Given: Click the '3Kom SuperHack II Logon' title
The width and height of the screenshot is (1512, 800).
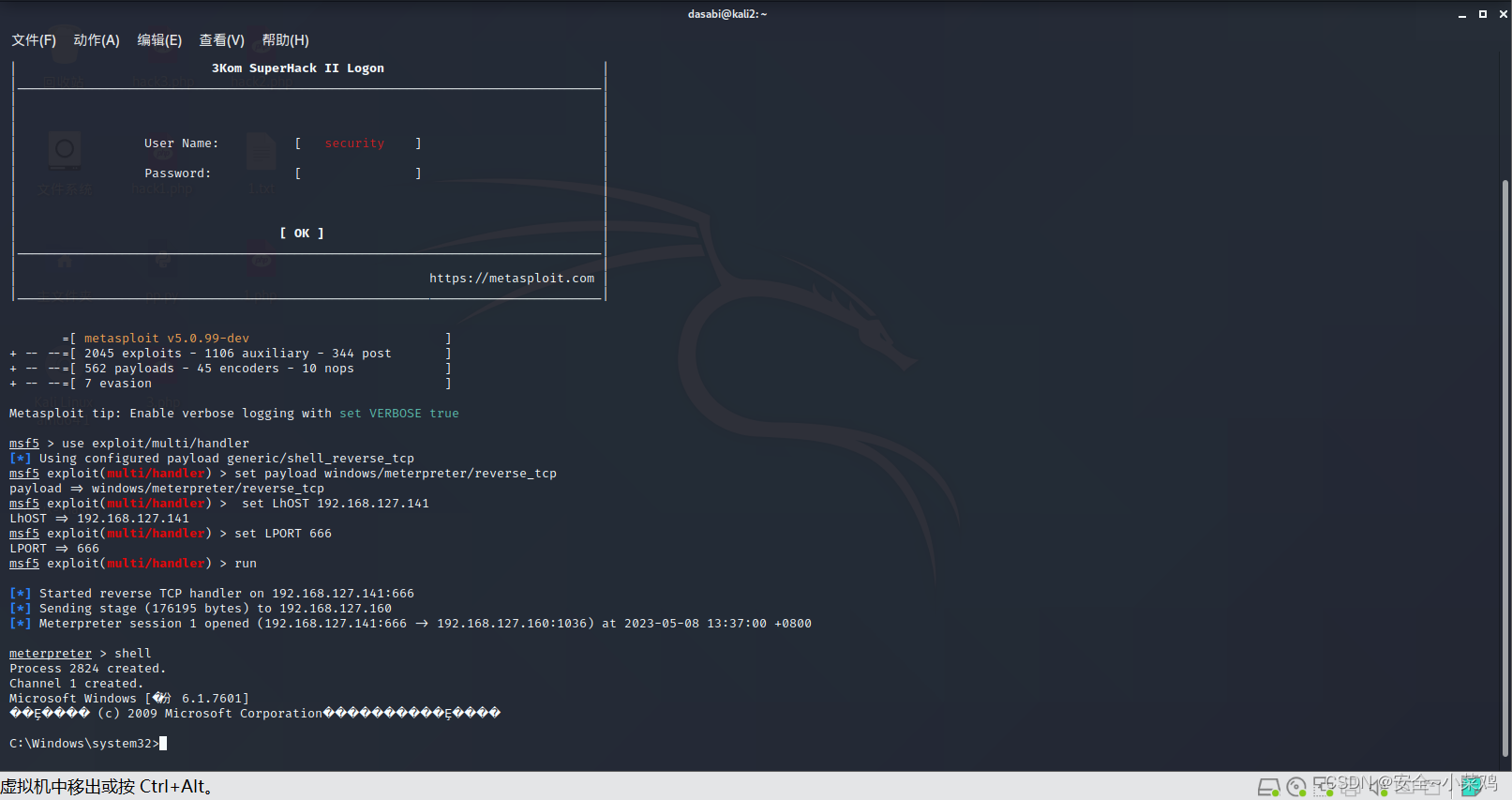Looking at the screenshot, I should [x=298, y=68].
